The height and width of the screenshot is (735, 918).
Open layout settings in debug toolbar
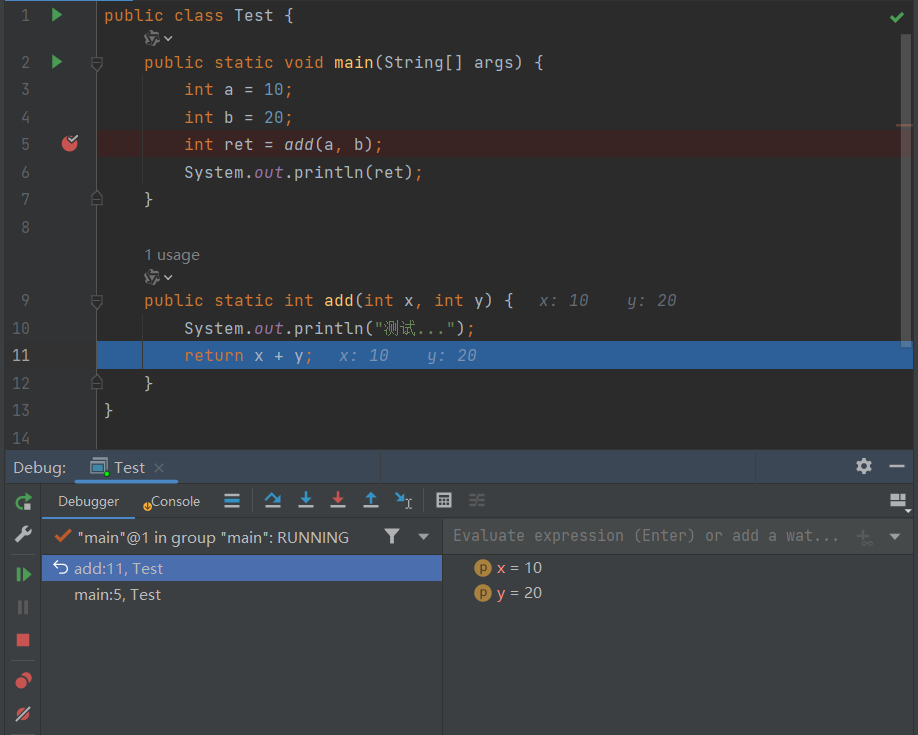point(899,502)
